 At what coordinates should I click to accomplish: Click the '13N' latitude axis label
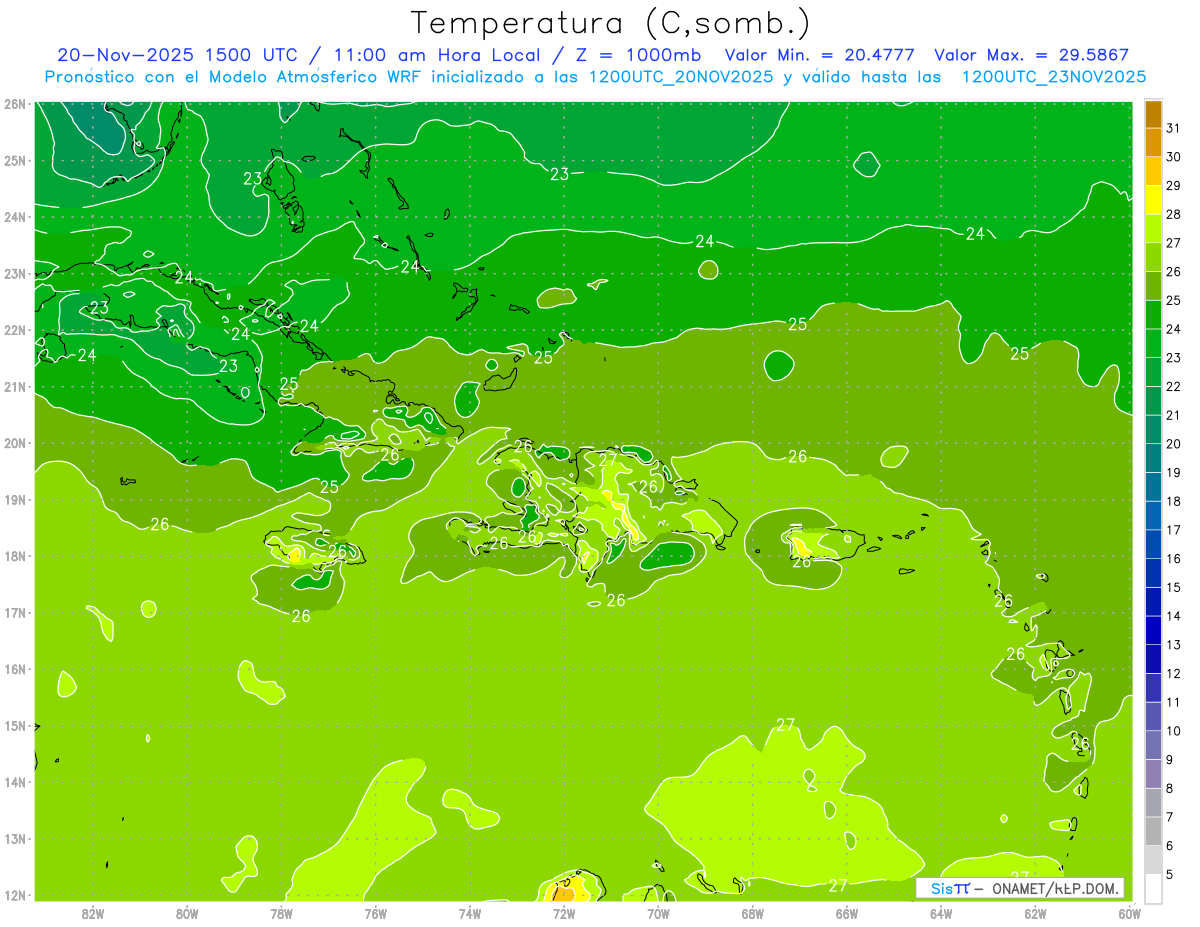pyautogui.click(x=15, y=839)
